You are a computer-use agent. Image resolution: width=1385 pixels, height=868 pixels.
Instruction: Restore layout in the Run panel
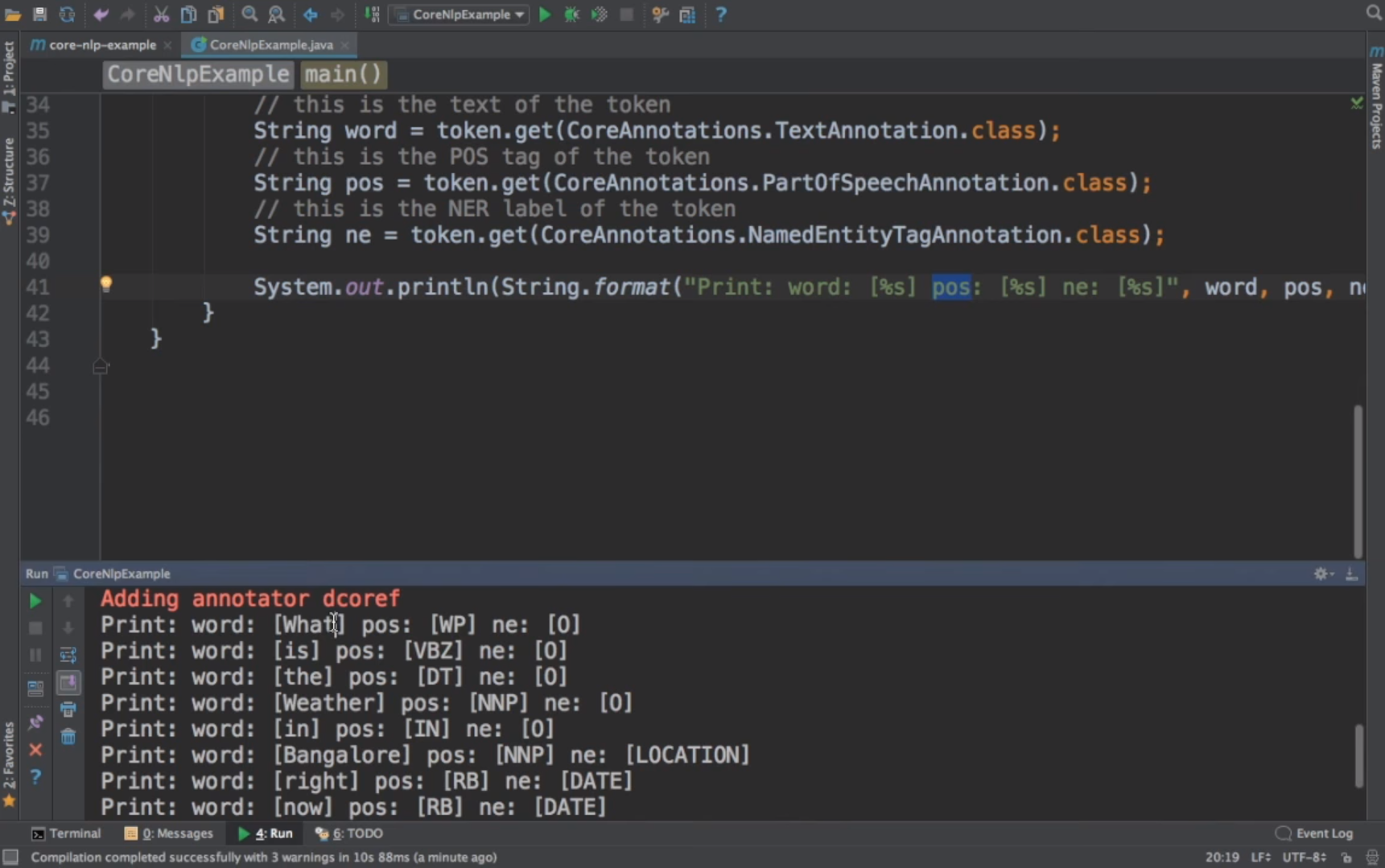pos(35,689)
